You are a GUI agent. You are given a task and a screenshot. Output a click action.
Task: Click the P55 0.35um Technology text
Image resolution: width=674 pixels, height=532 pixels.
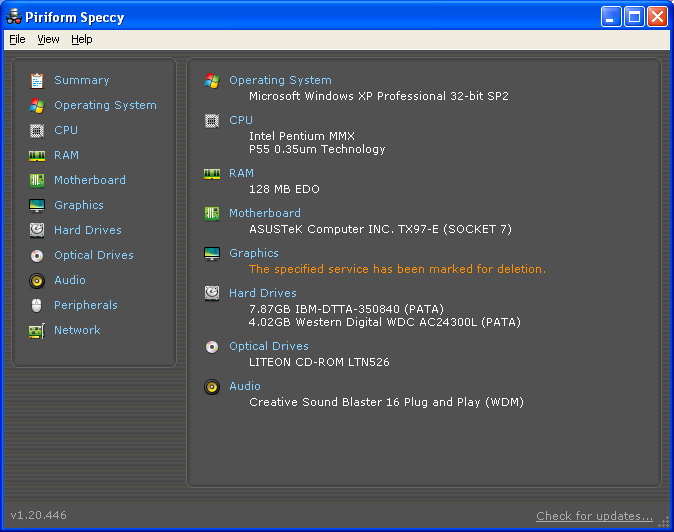click(x=317, y=150)
